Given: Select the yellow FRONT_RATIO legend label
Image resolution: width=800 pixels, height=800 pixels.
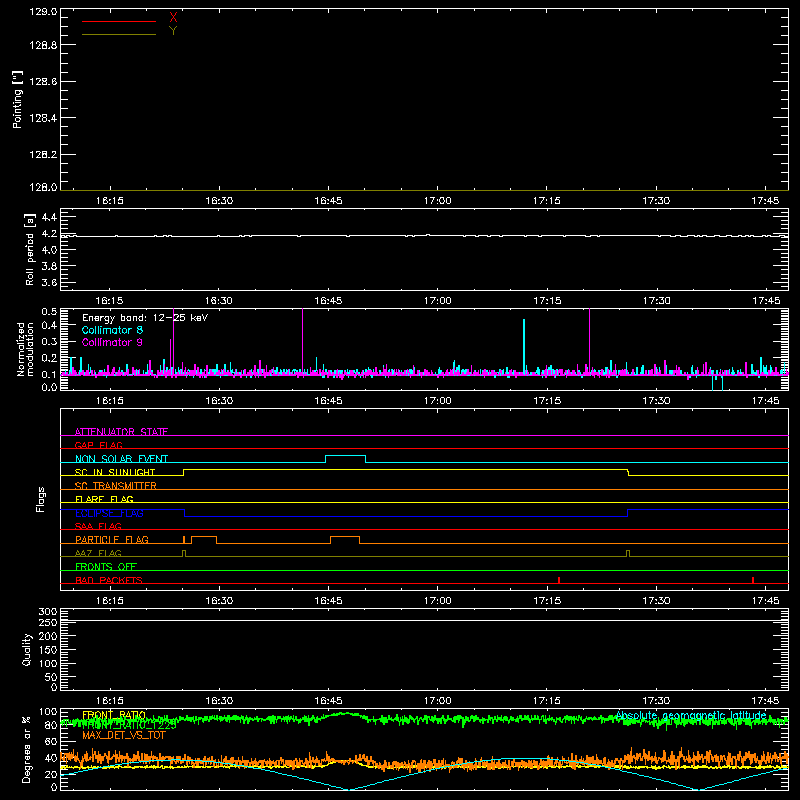Looking at the screenshot, I should pos(114,715).
